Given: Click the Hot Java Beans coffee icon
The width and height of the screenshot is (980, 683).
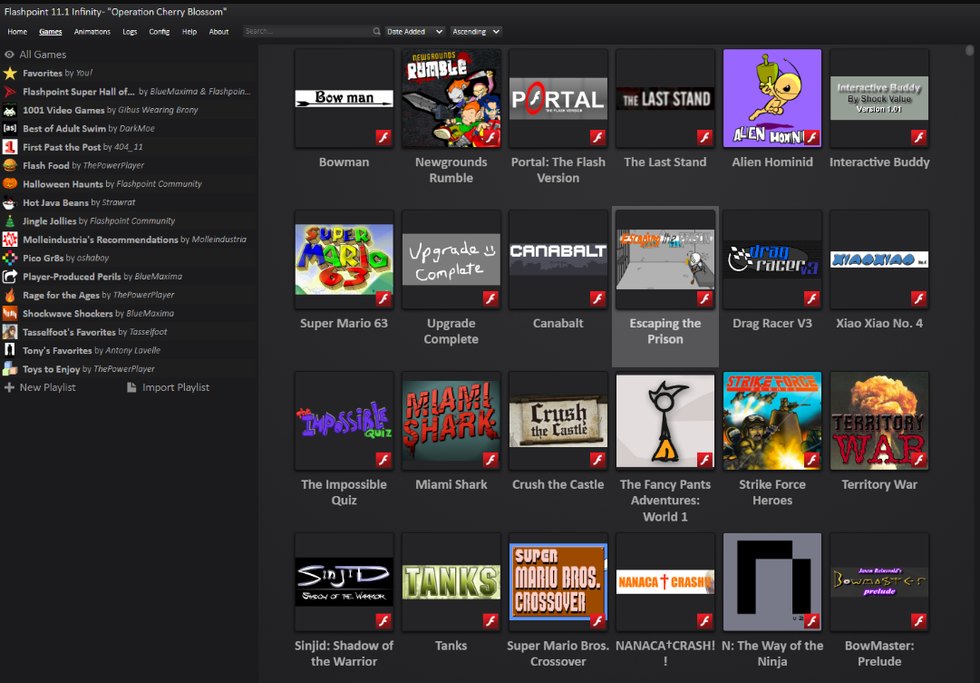Looking at the screenshot, I should point(10,203).
